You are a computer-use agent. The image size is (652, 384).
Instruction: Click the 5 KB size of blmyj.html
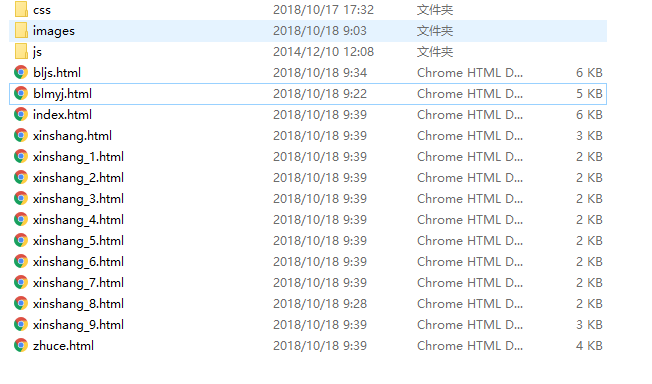(589, 94)
